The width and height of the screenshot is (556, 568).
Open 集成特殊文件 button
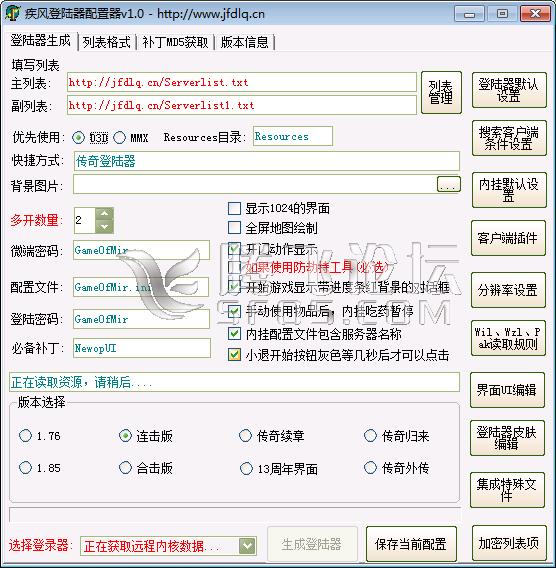coord(507,490)
